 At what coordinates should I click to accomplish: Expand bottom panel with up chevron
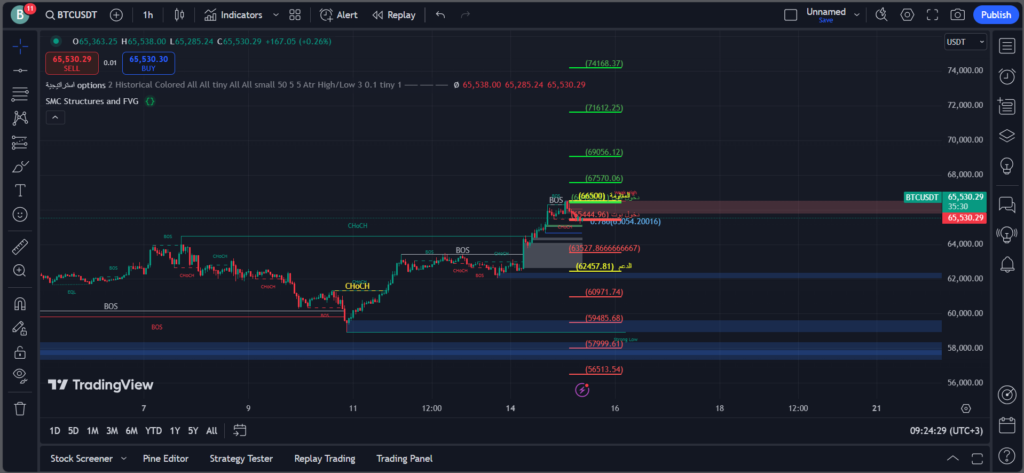pyautogui.click(x=953, y=458)
